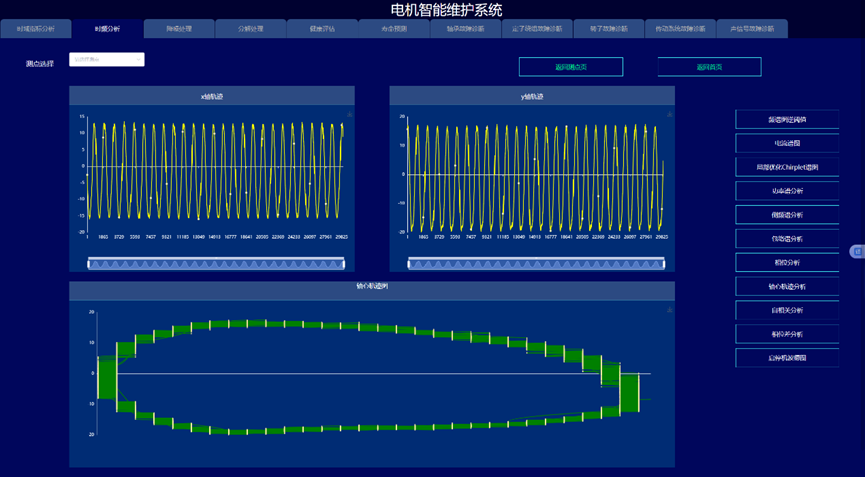Open the 测点选择 dropdown
The image size is (865, 477).
pyautogui.click(x=107, y=60)
